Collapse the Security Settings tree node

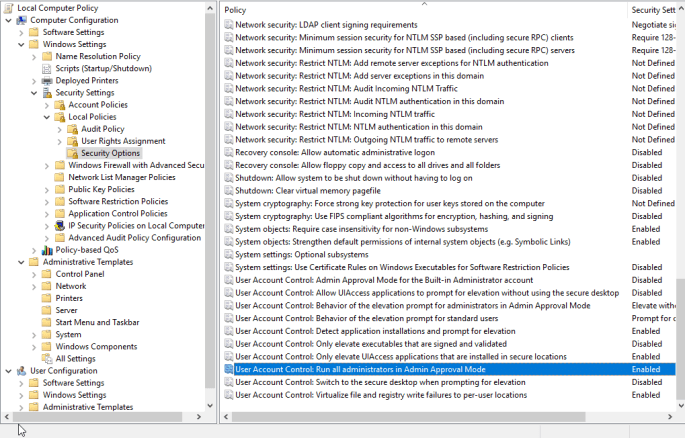pos(34,93)
